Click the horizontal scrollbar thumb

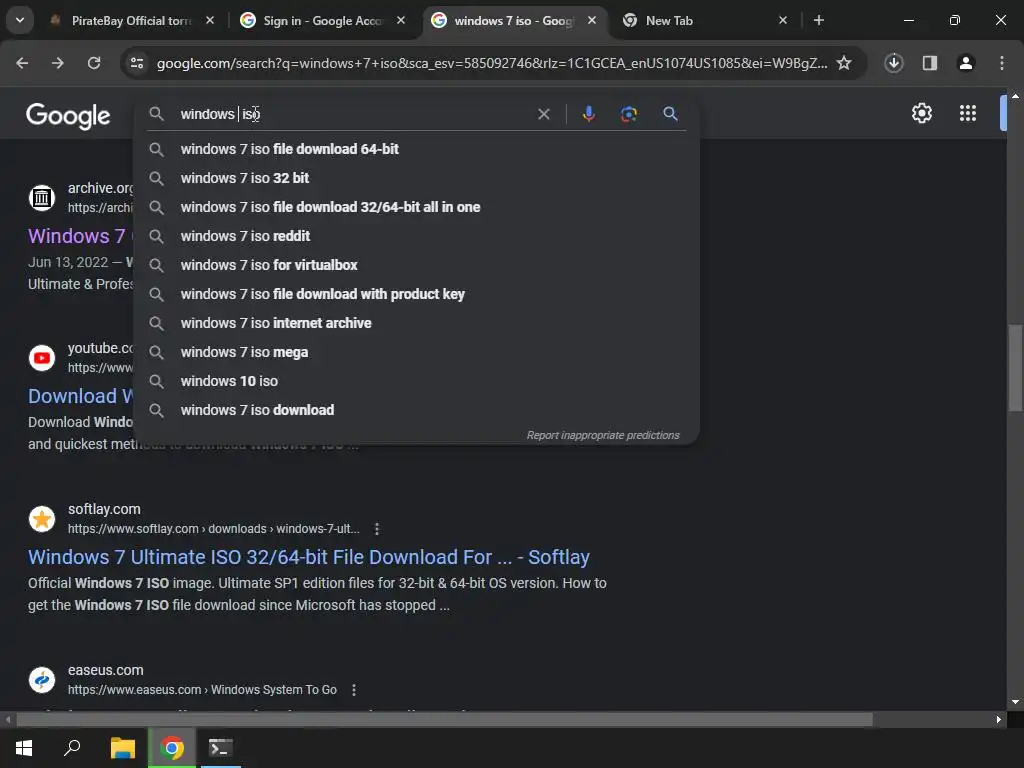tap(444, 720)
